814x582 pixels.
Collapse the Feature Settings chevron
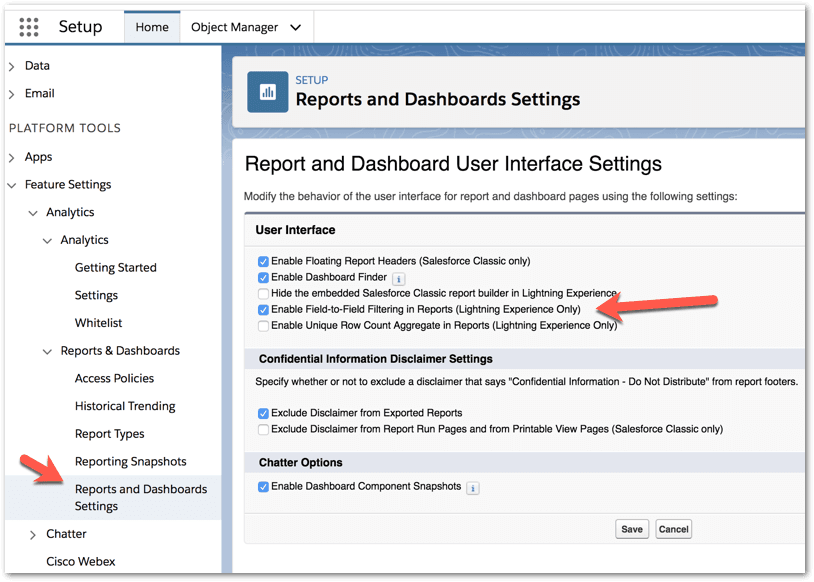(11, 185)
